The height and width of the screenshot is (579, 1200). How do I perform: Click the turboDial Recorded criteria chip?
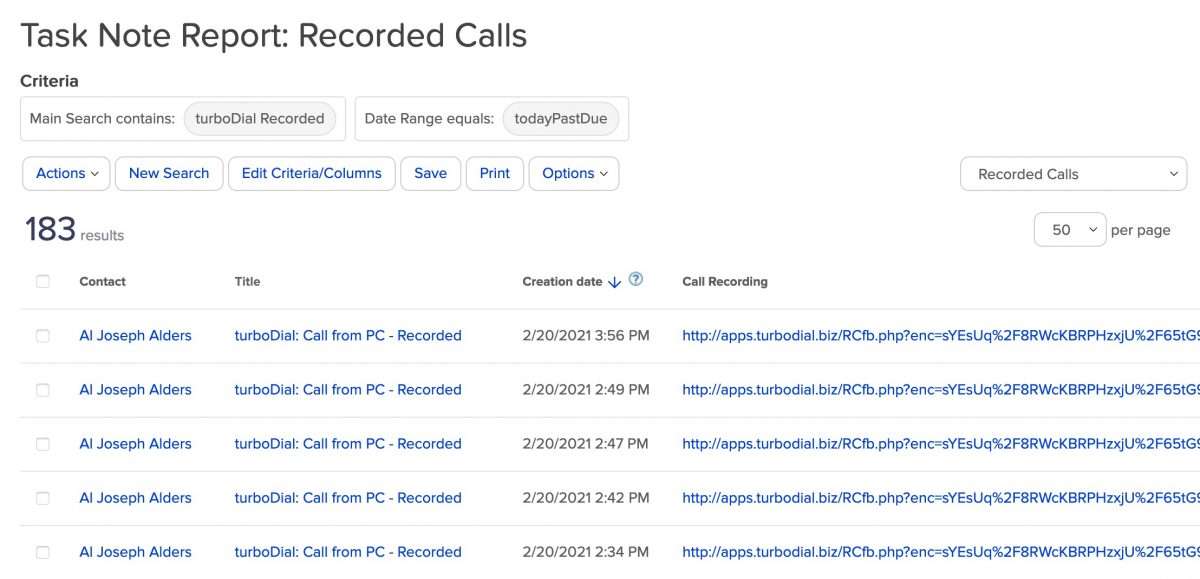[x=260, y=118]
